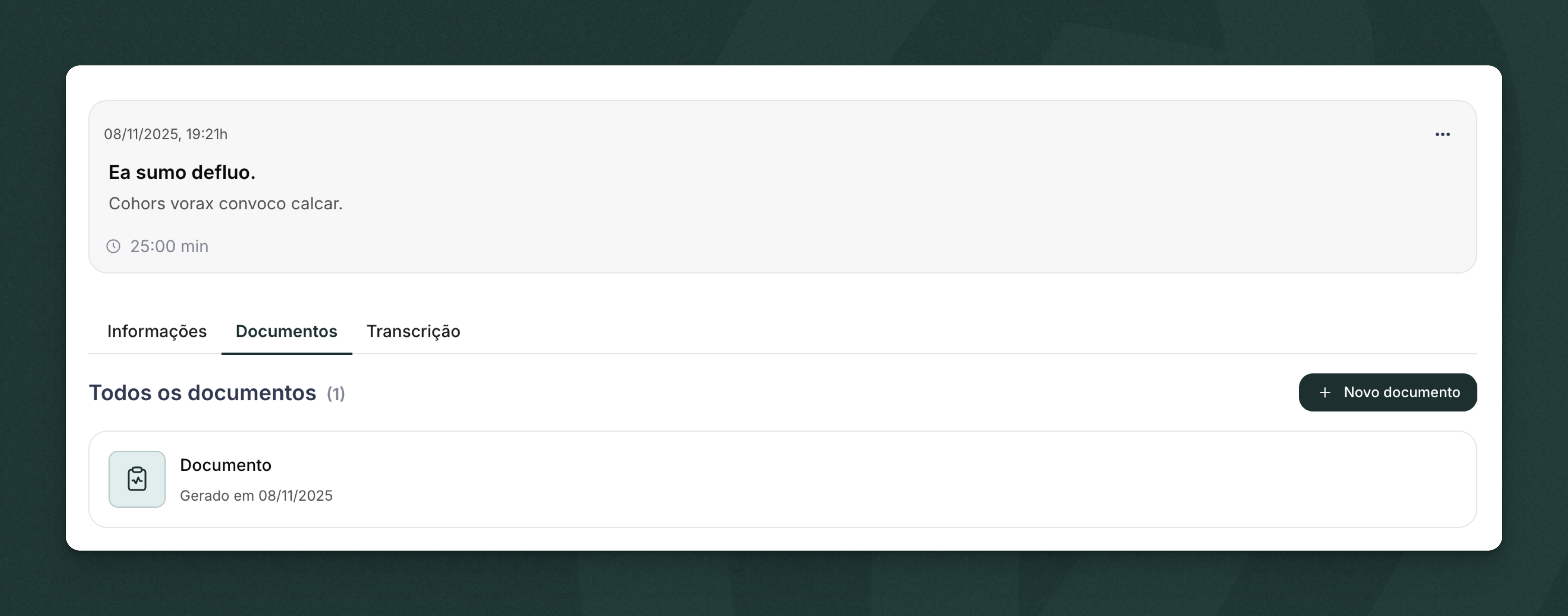Click the document count (1) badge
This screenshot has width=1568, height=616.
(x=335, y=394)
